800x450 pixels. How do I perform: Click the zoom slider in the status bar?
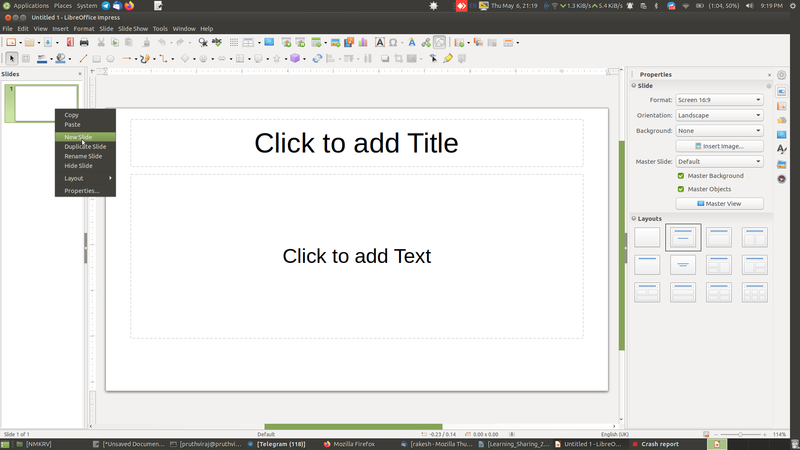pos(740,434)
